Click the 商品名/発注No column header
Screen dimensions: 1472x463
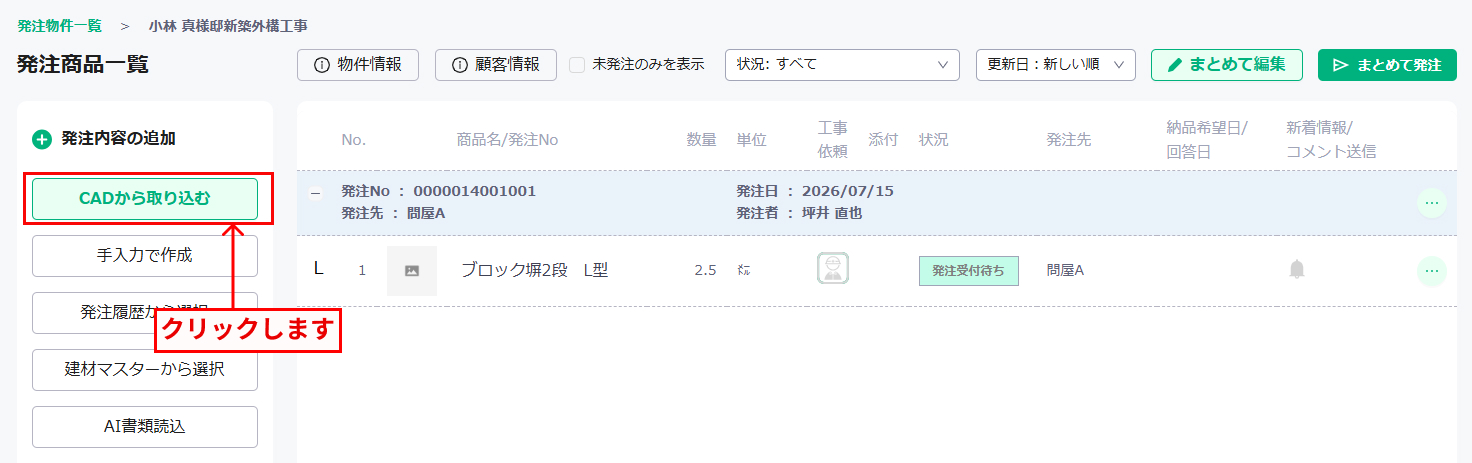[x=507, y=140]
